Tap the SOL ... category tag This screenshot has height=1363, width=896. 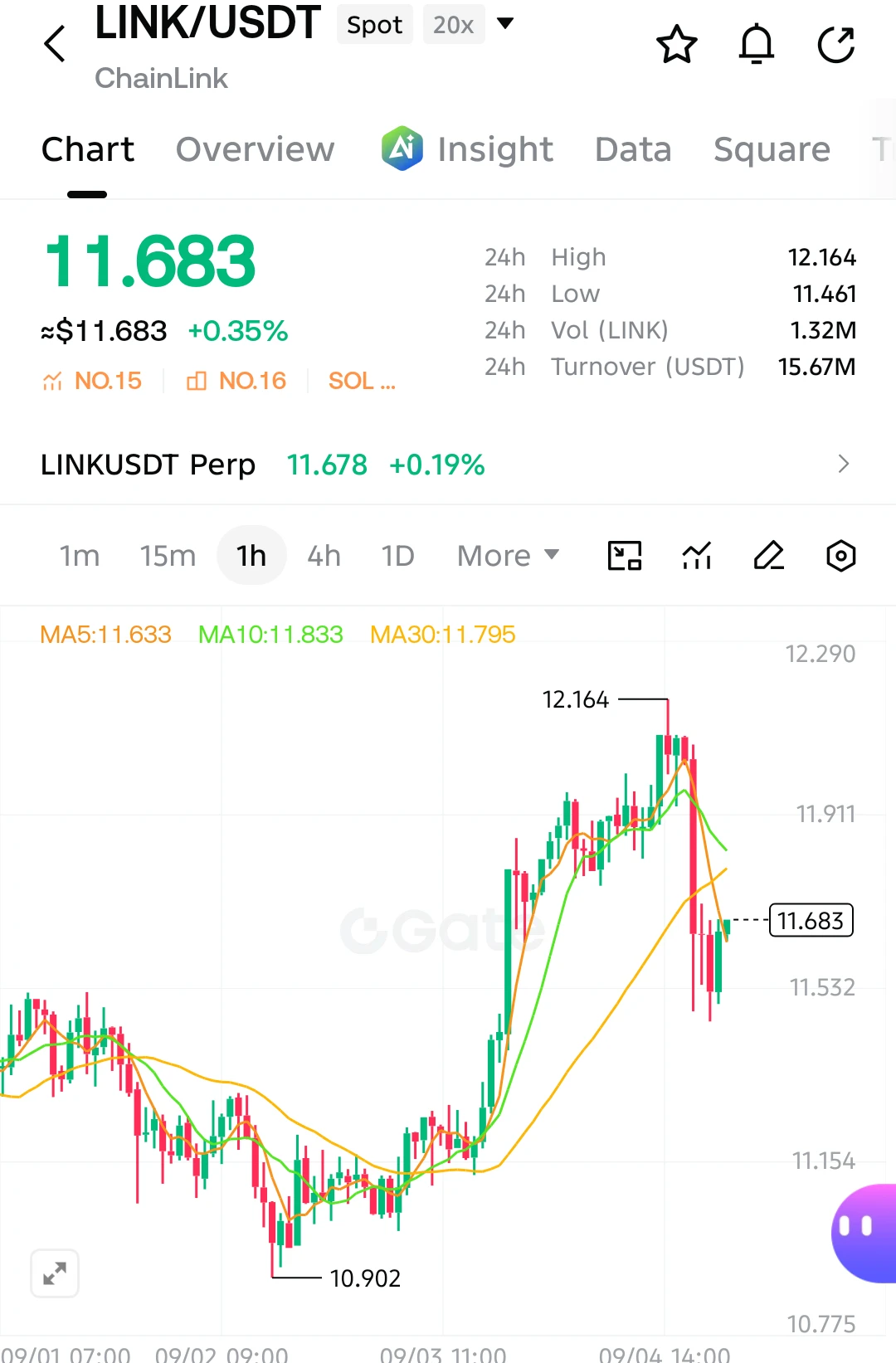pyautogui.click(x=362, y=381)
